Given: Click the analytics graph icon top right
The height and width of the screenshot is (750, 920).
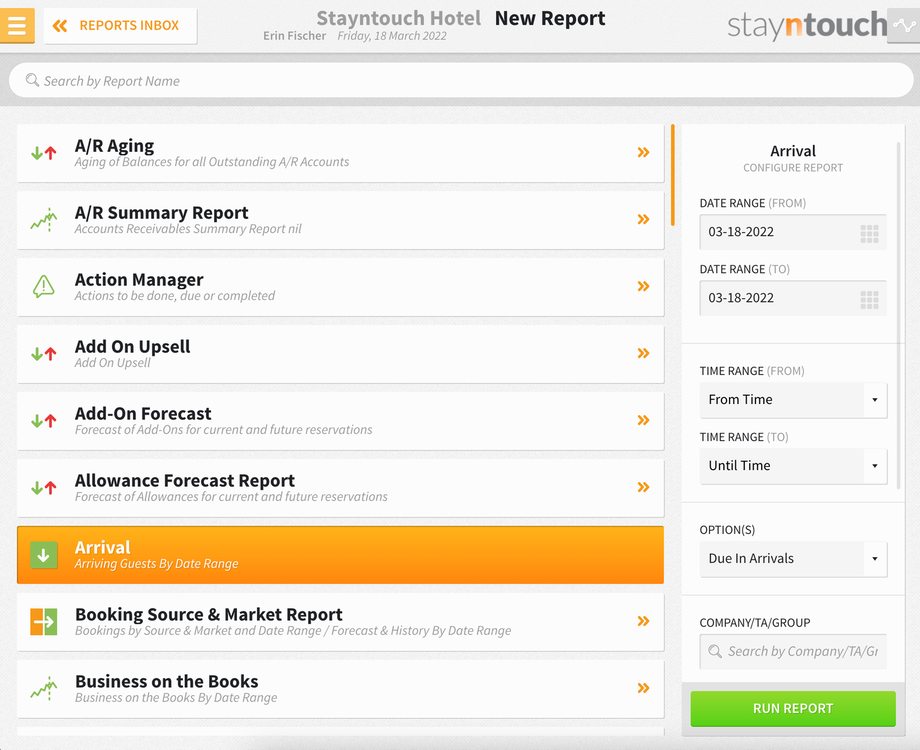Looking at the screenshot, I should (904, 25).
